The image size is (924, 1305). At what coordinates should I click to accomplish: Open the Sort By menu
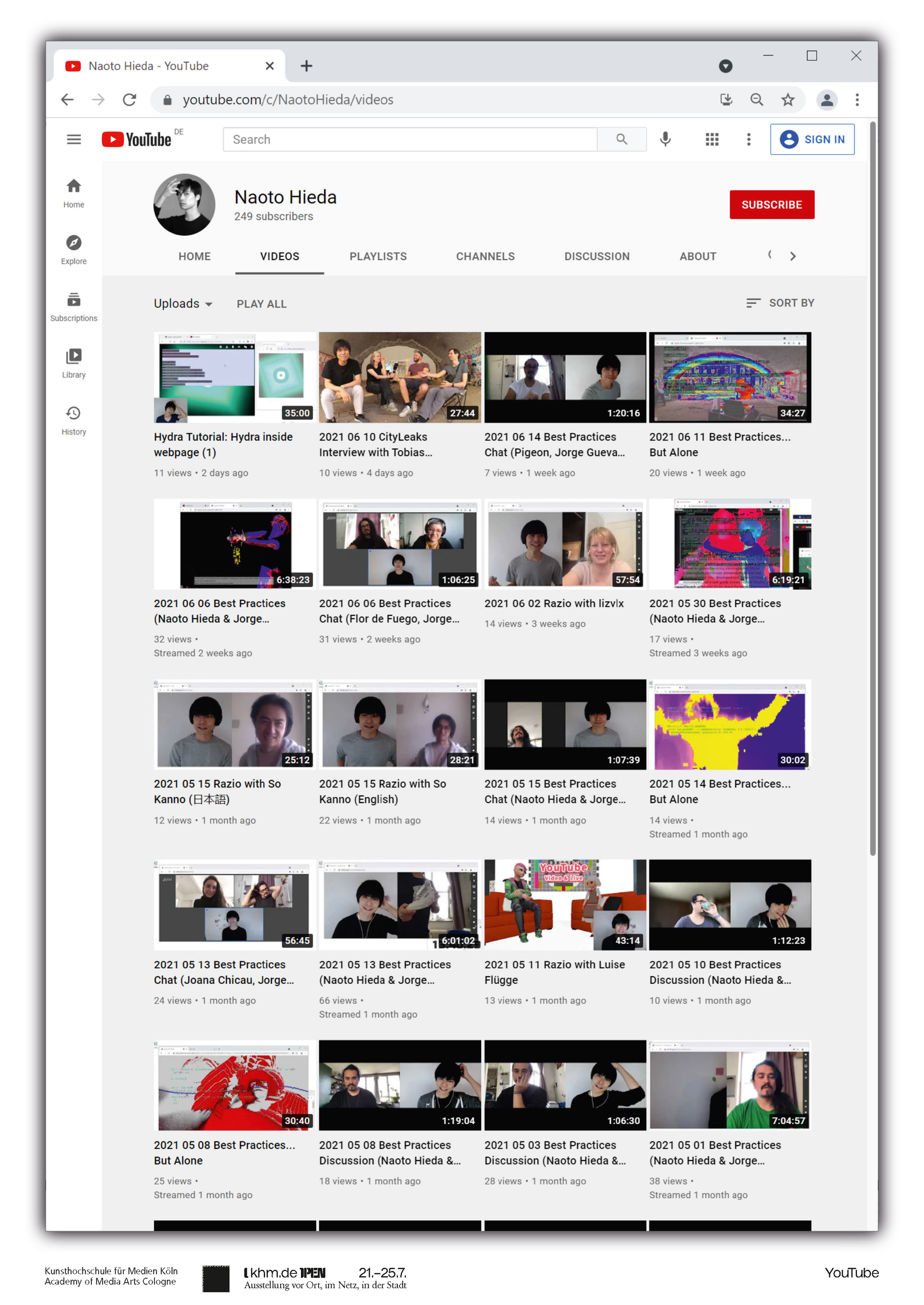(x=780, y=303)
